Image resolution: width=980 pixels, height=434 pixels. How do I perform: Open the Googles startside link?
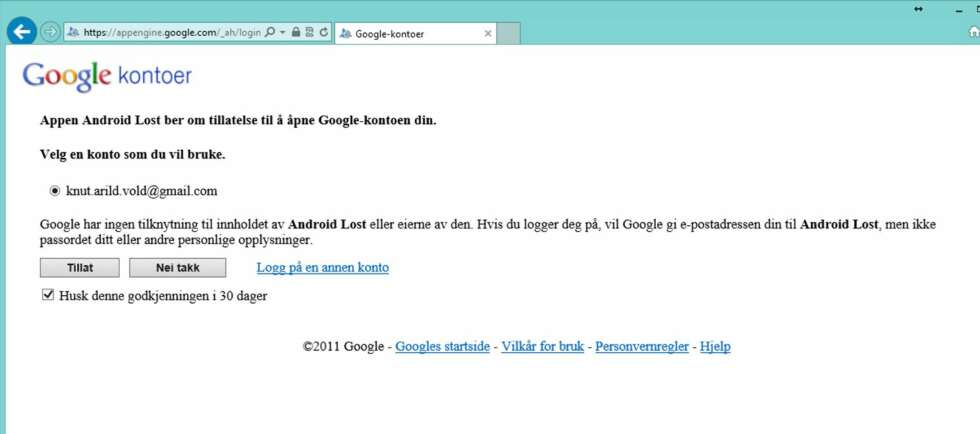[x=442, y=346]
